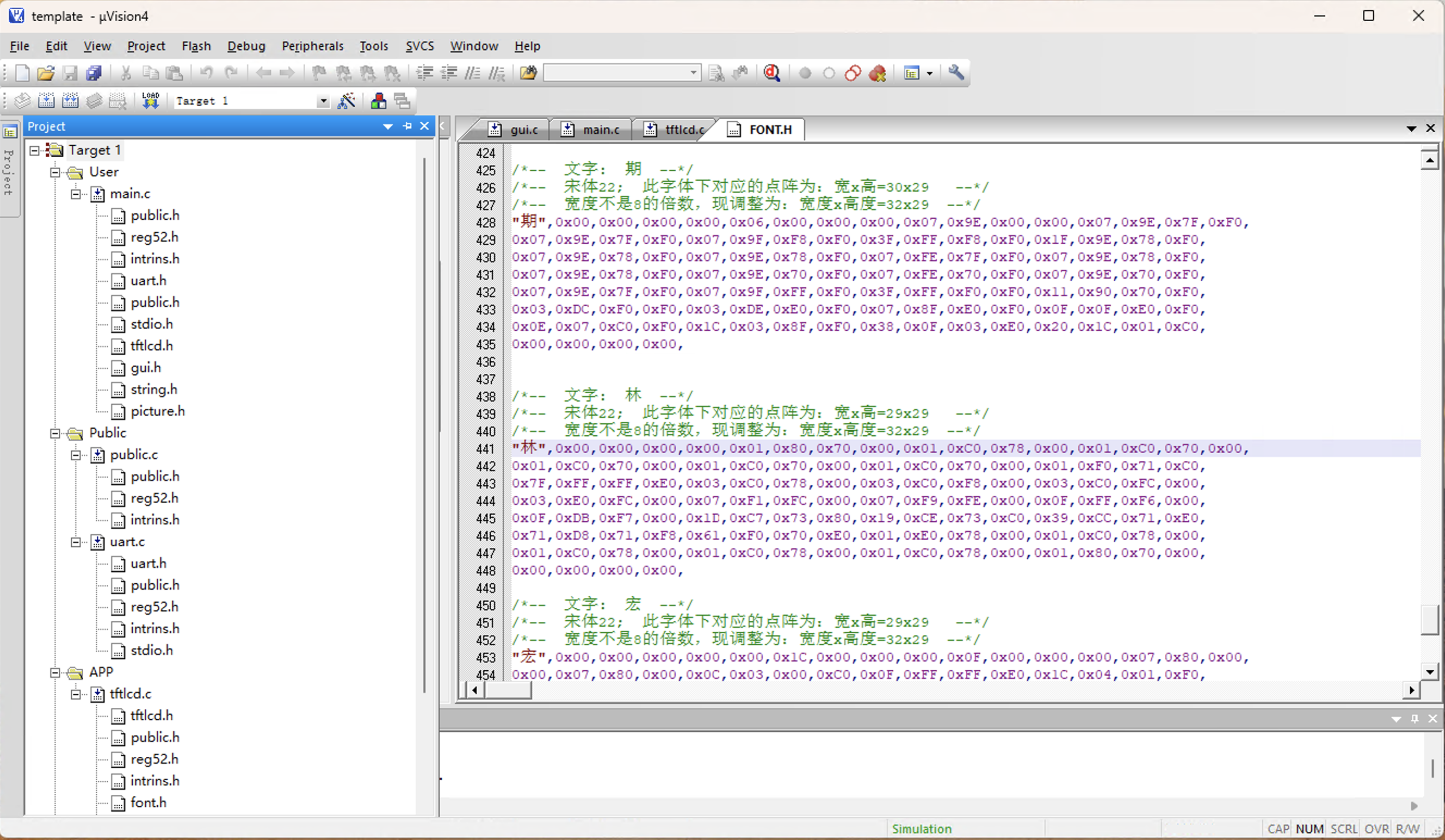Select picture.h in project tree
The height and width of the screenshot is (840, 1445).
[157, 411]
